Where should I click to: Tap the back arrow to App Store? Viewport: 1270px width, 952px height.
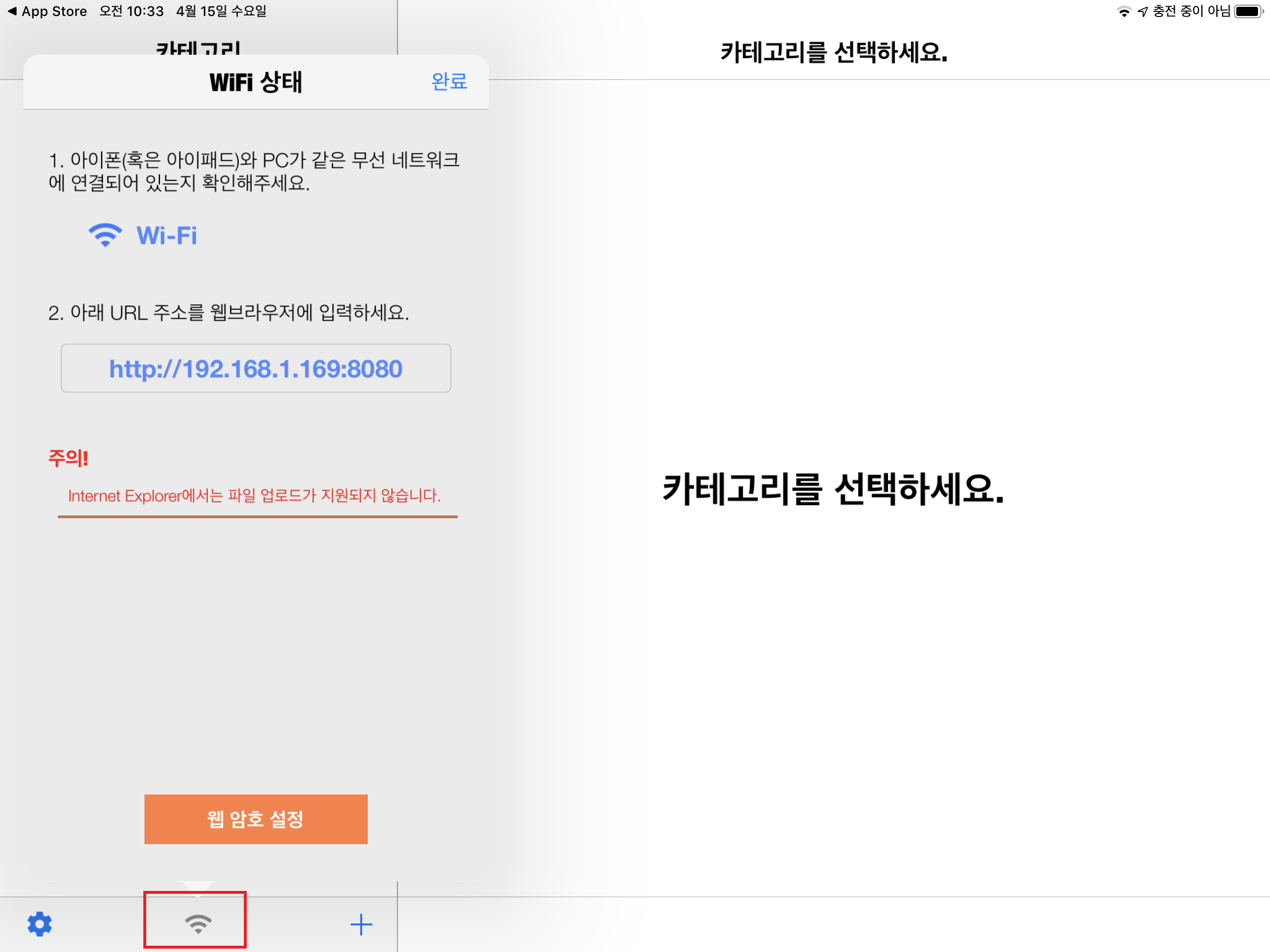pyautogui.click(x=11, y=11)
